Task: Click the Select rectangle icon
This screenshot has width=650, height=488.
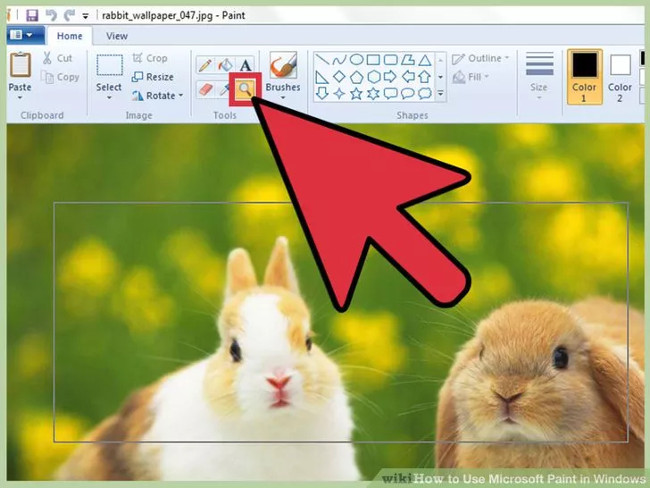Action: tap(109, 65)
